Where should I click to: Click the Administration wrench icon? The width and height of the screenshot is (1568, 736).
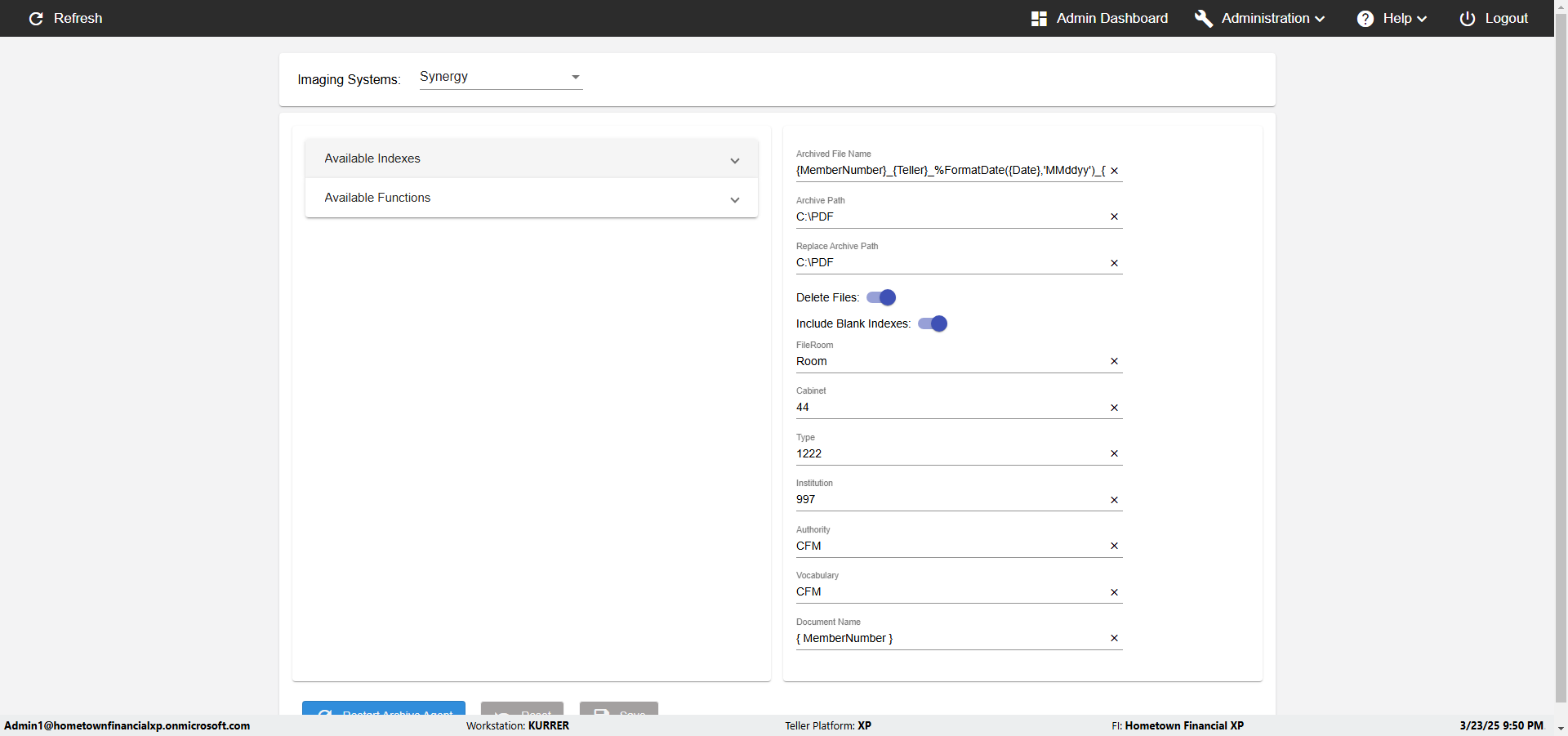1203,19
